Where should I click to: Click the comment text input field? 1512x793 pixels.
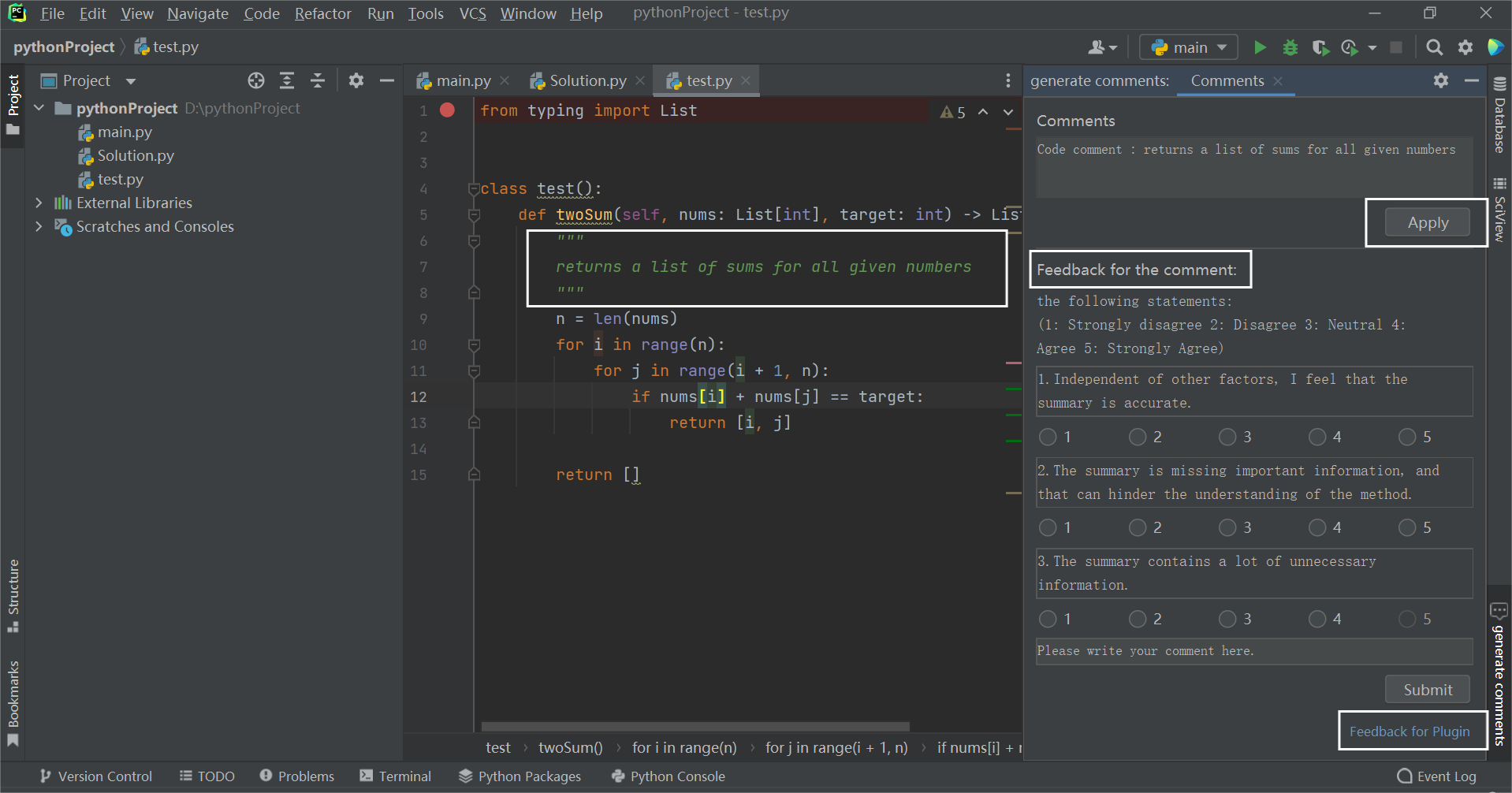tap(1254, 651)
